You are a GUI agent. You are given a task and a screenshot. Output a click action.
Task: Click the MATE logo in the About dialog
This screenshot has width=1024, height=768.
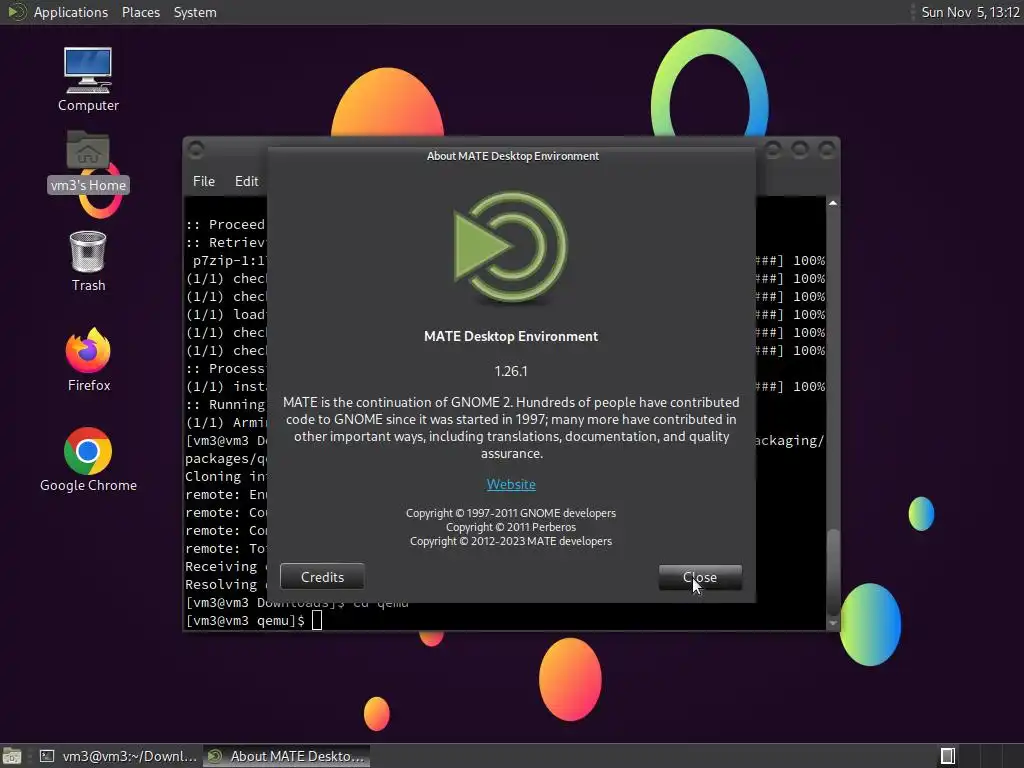click(511, 247)
